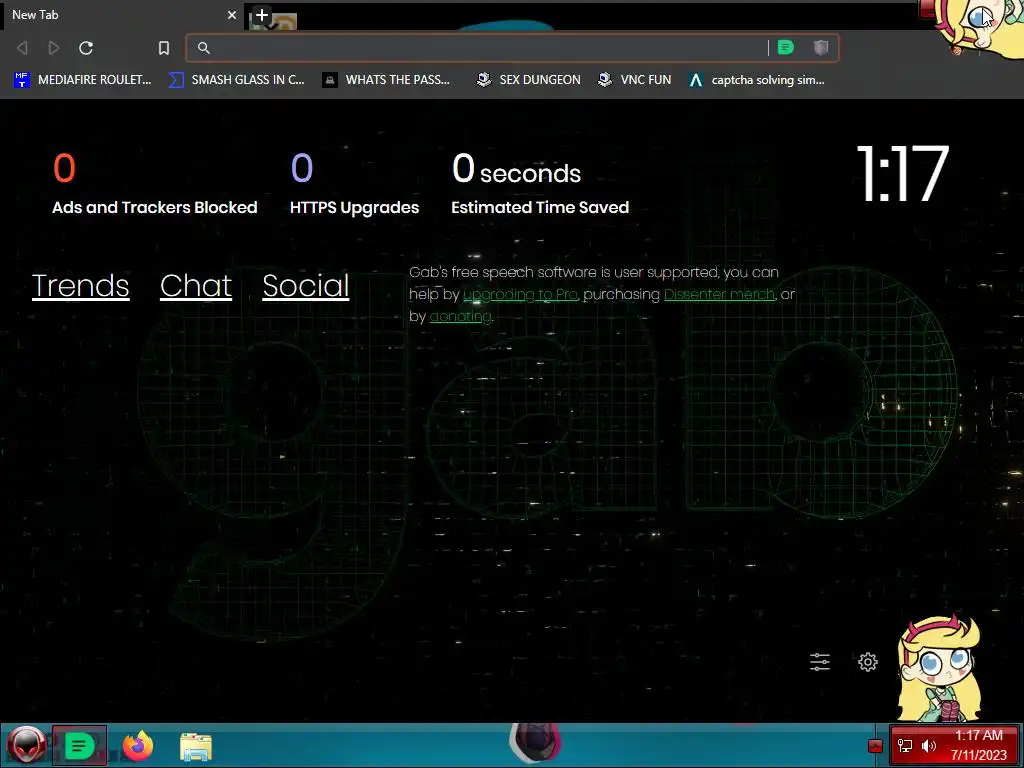Follow the donating link
This screenshot has width=1024, height=768.
(x=460, y=317)
